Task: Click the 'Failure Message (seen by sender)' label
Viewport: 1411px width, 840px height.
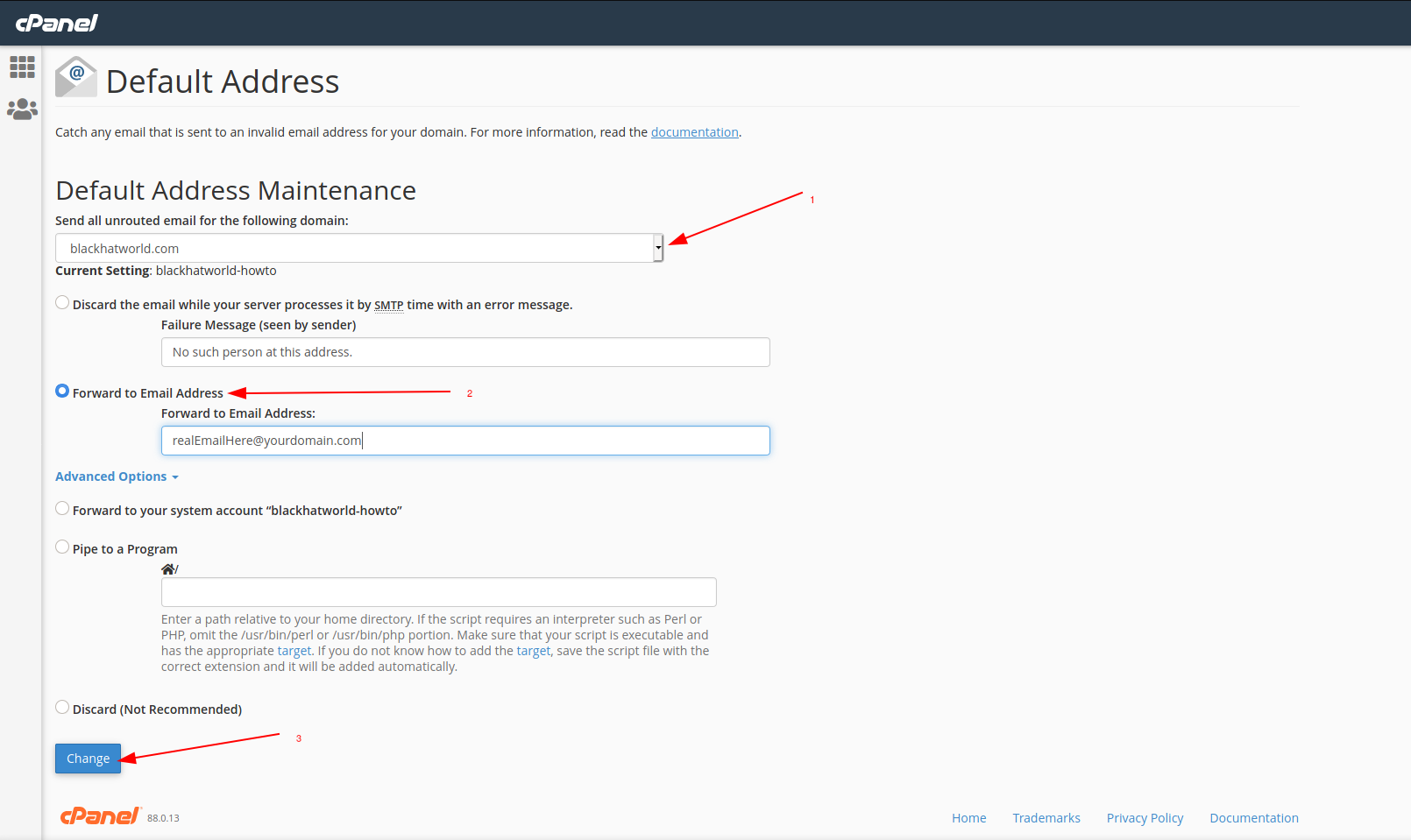Action: 259,325
